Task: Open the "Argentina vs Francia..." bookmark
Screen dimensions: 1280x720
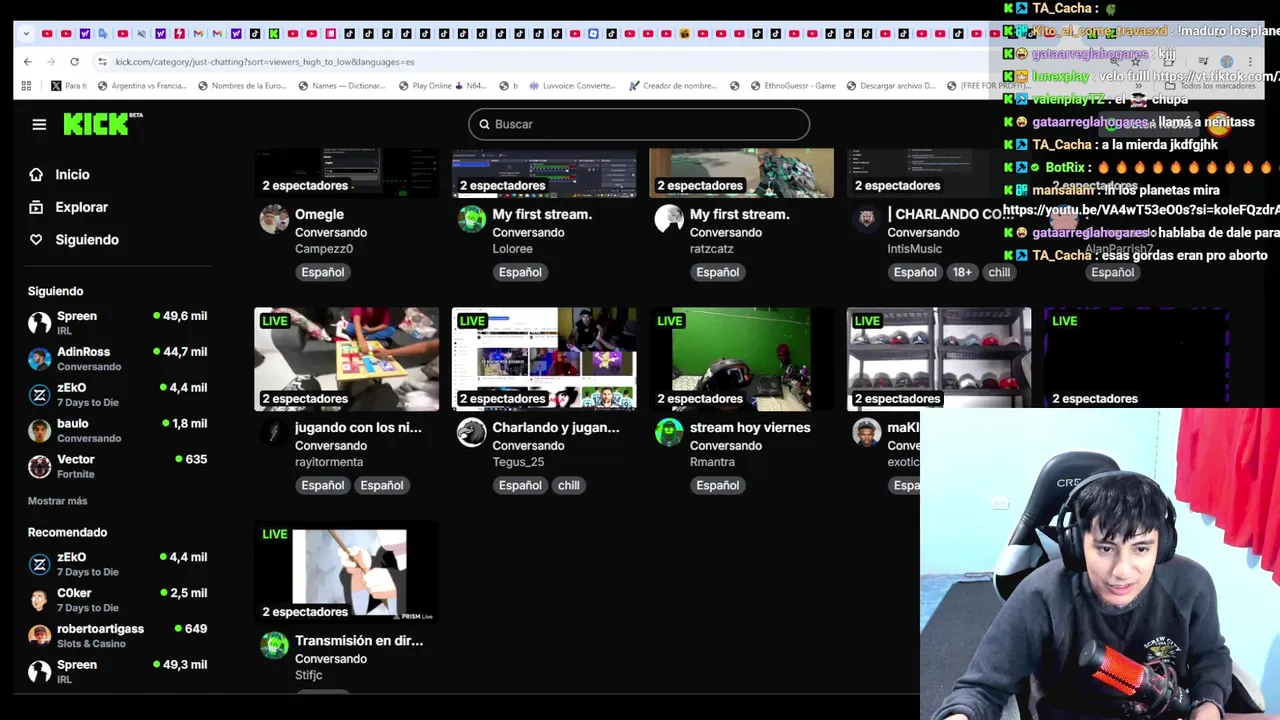Action: click(x=141, y=85)
